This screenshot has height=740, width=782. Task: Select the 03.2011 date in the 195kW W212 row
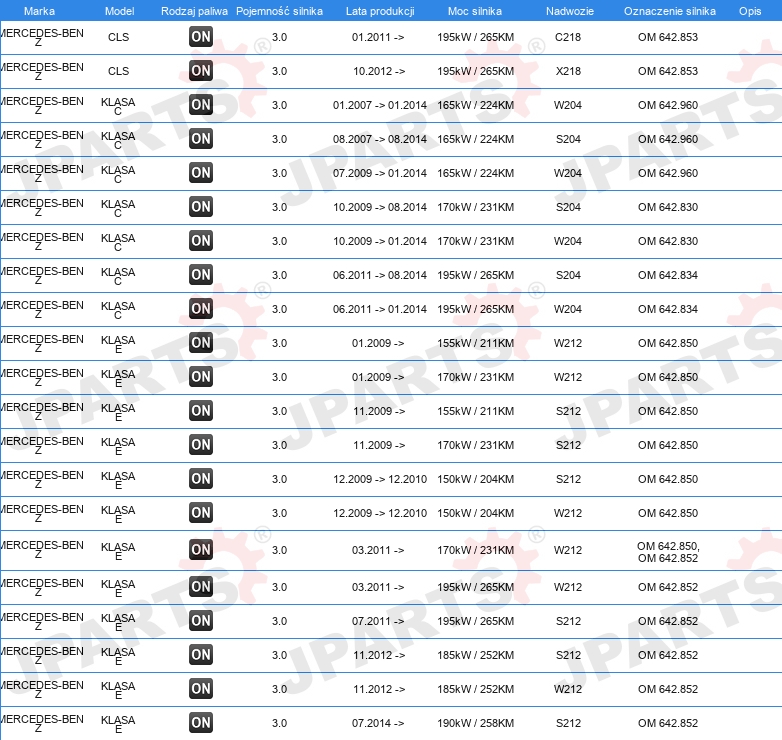(x=378, y=587)
